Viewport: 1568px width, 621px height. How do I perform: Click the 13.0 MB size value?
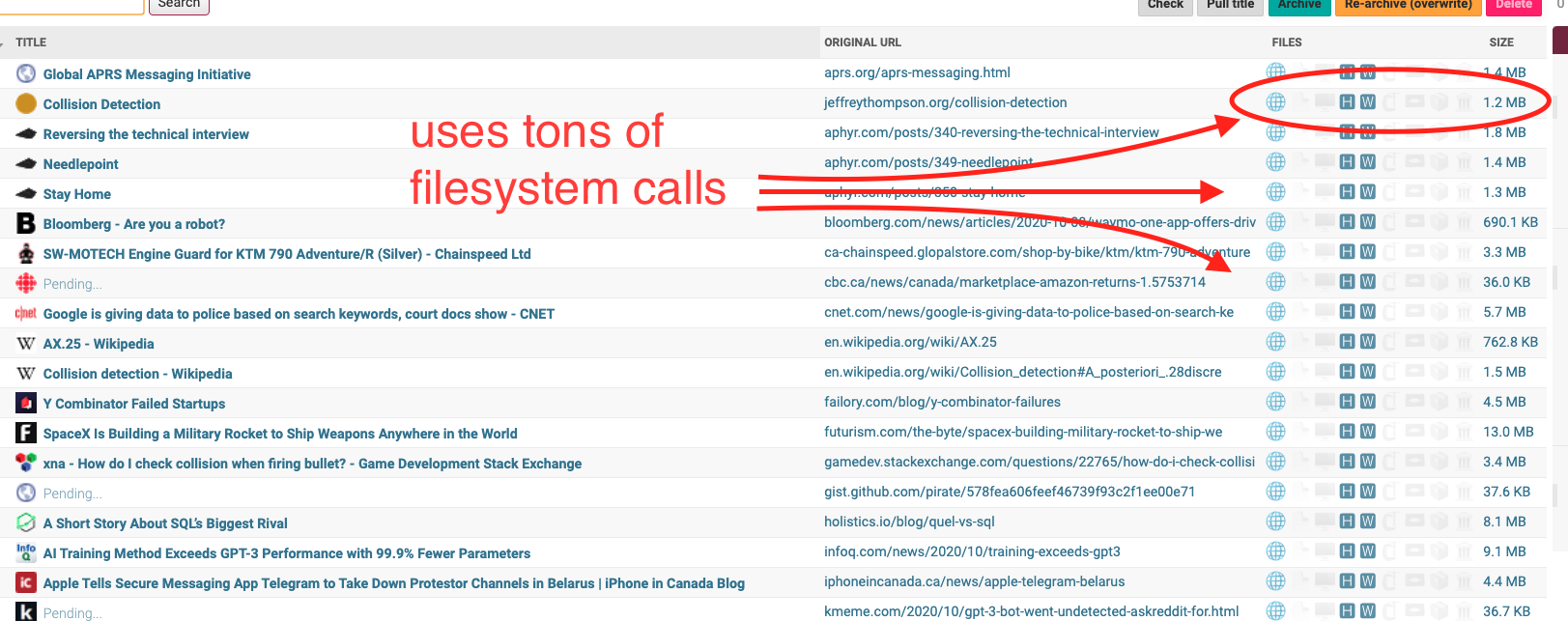(1508, 432)
